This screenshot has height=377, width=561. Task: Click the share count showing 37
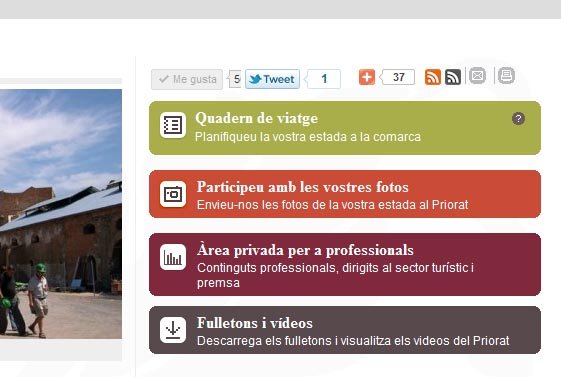(x=398, y=77)
